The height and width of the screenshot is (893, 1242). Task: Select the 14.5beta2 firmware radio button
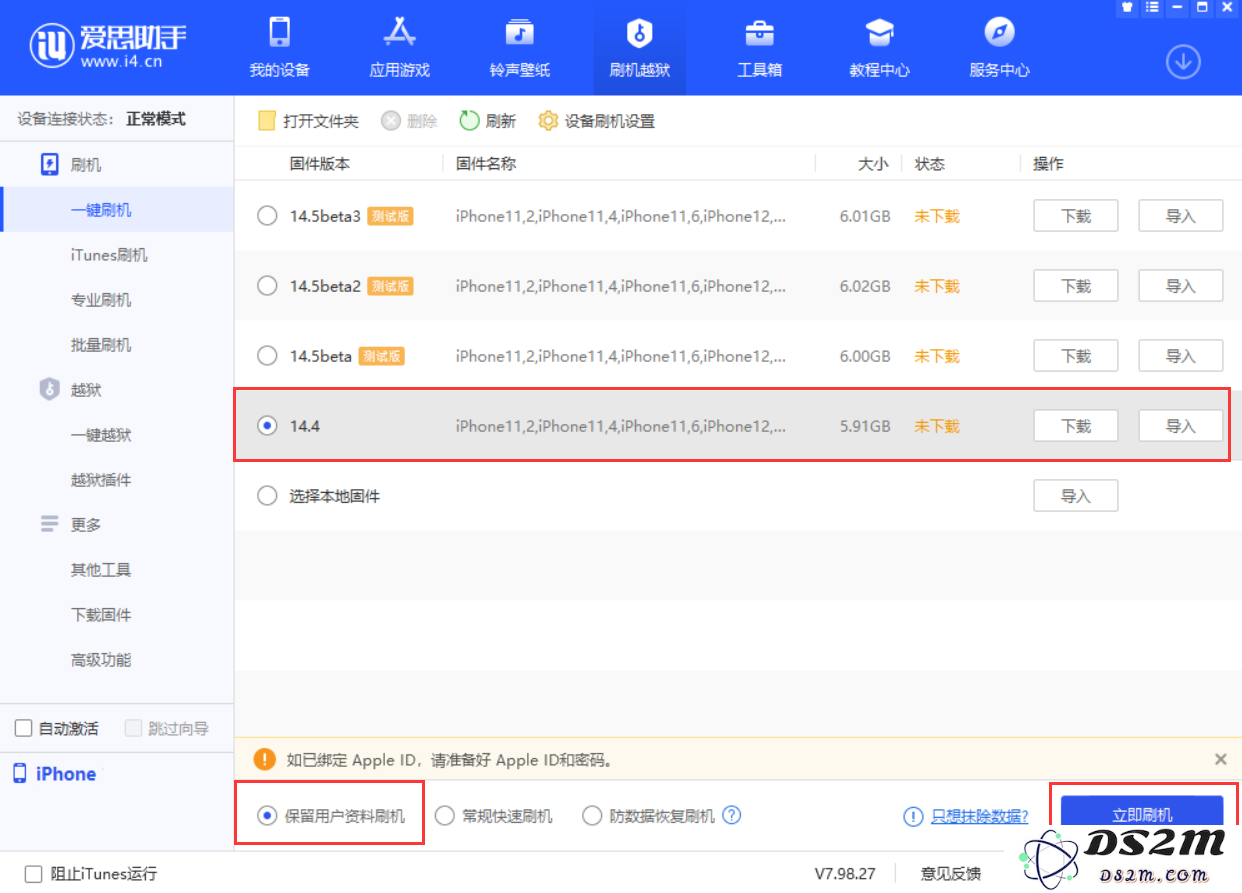(x=267, y=286)
